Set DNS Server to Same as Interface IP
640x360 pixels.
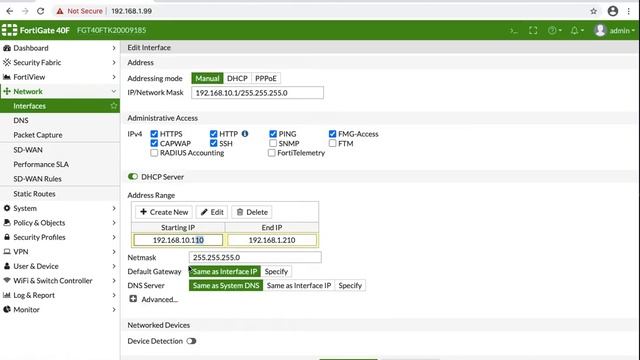coord(299,285)
